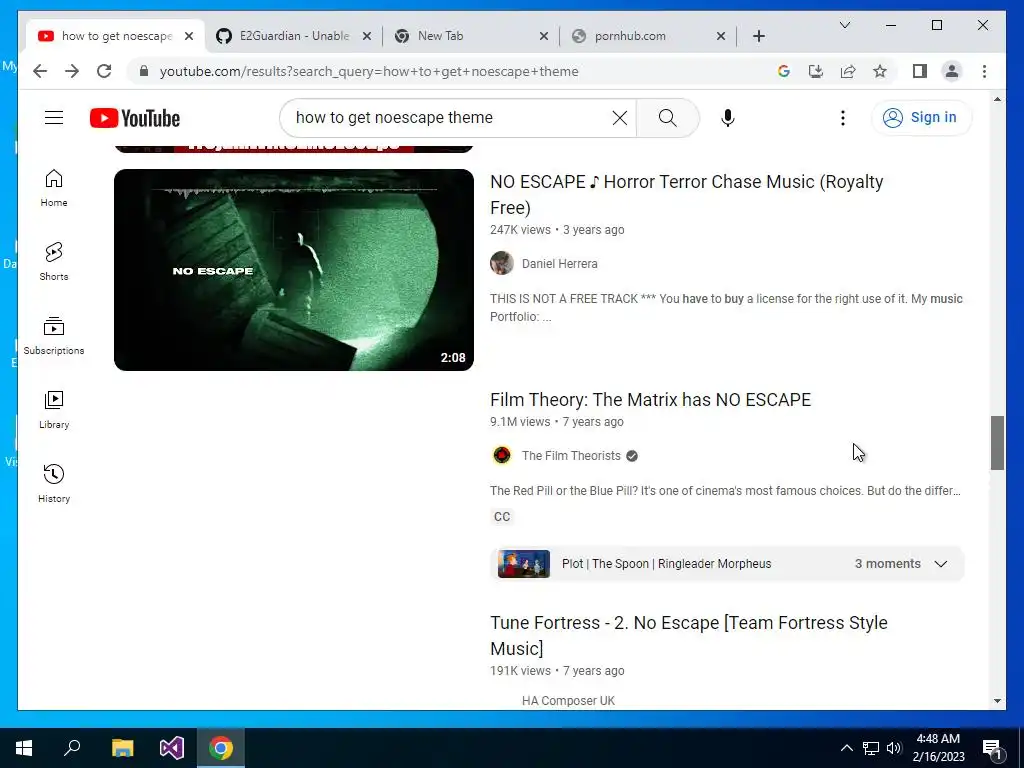Click the YouTube logo

pyautogui.click(x=135, y=118)
